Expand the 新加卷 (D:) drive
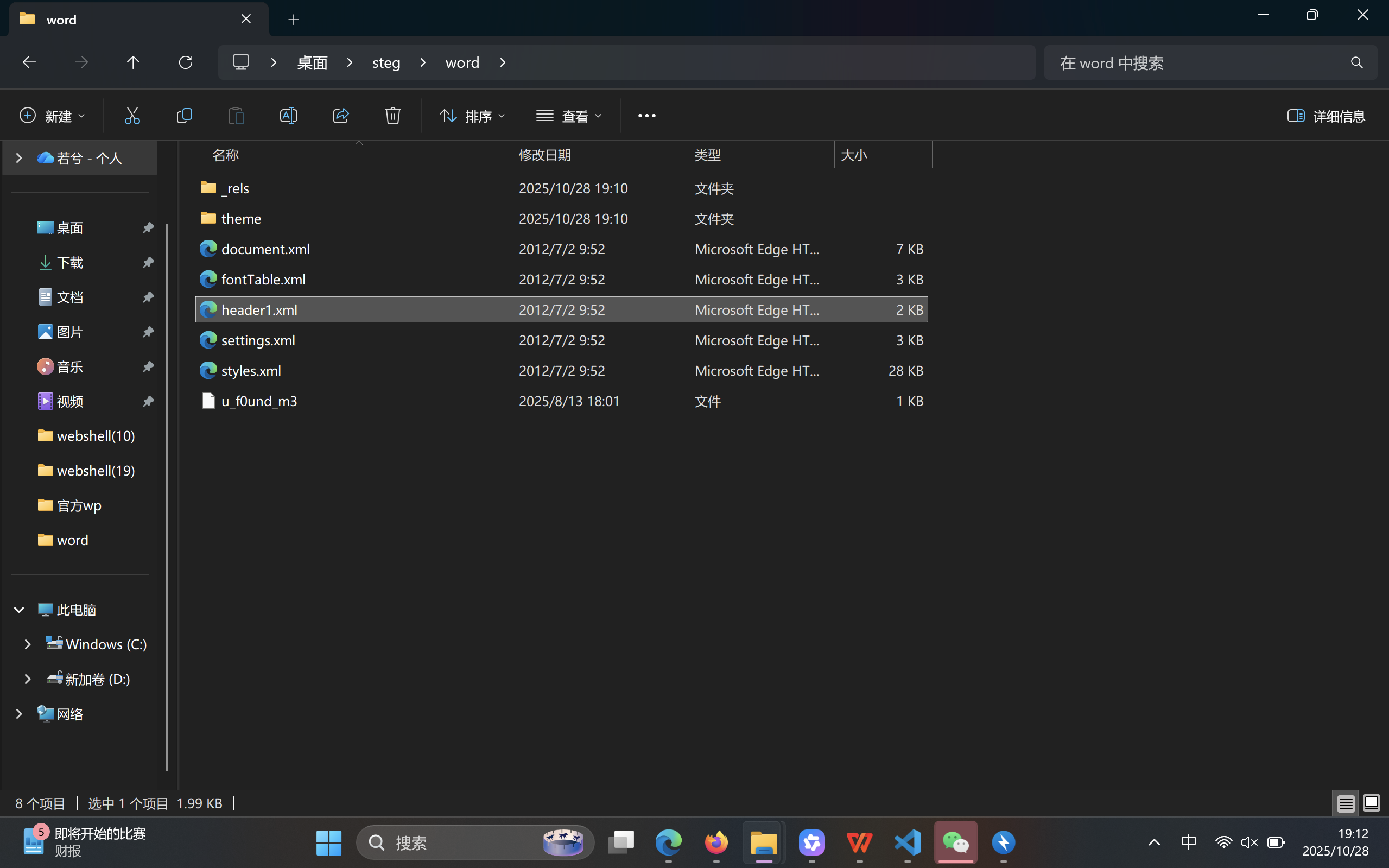Viewport: 1389px width, 868px height. [28, 679]
